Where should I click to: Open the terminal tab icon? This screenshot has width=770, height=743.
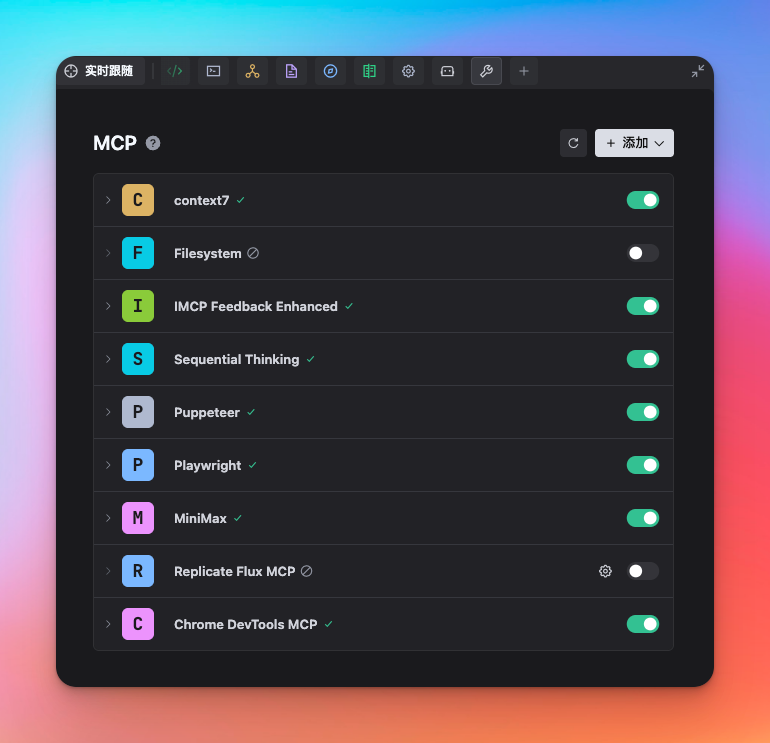[x=213, y=71]
